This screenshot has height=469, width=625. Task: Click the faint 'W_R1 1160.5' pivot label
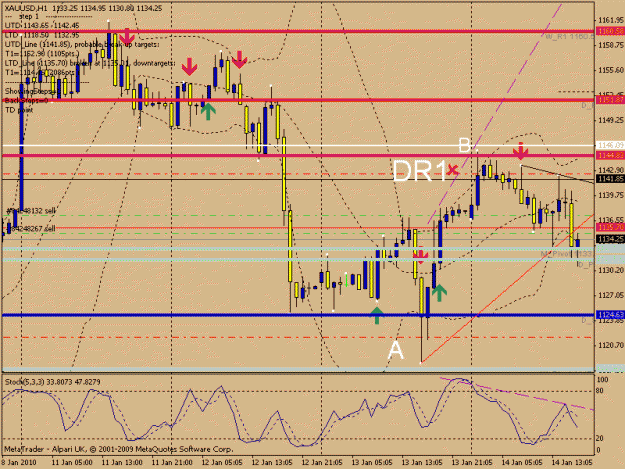570,37
